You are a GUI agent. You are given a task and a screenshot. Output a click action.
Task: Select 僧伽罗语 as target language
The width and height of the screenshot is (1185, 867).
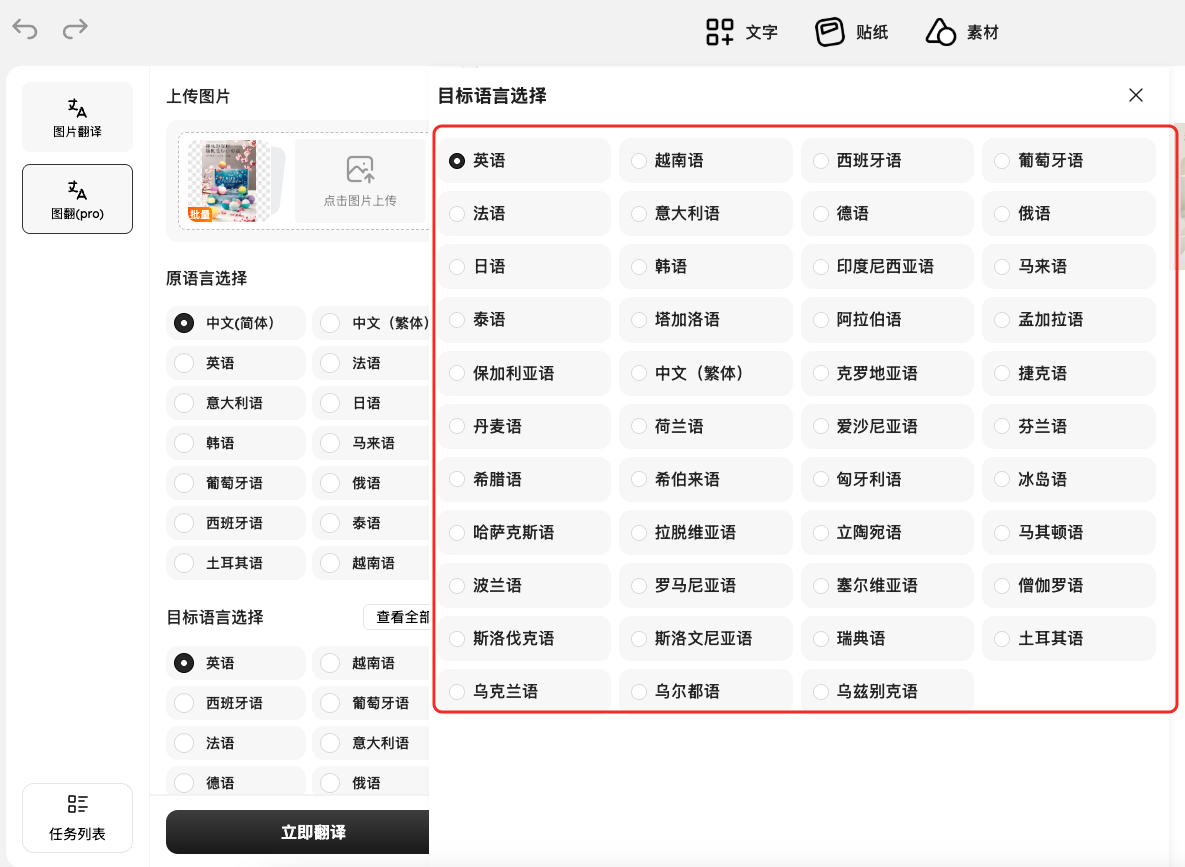click(1069, 585)
